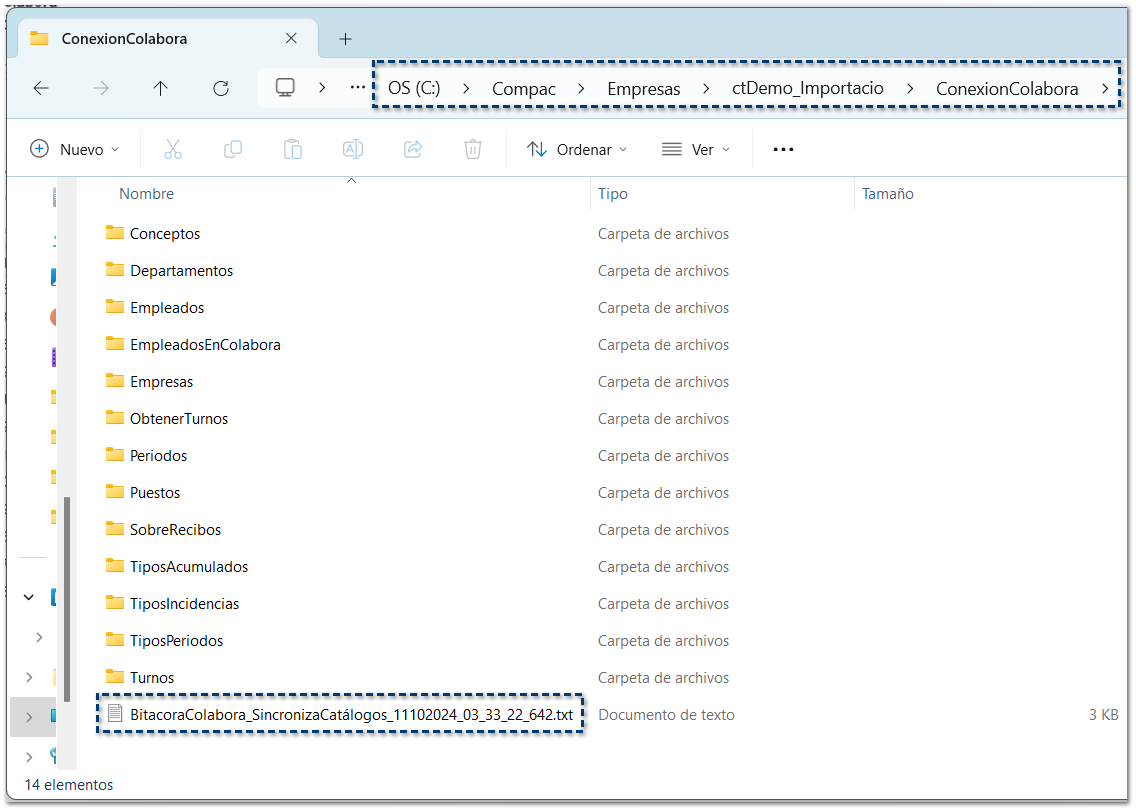Click the Rename icon in toolbar

[x=353, y=149]
